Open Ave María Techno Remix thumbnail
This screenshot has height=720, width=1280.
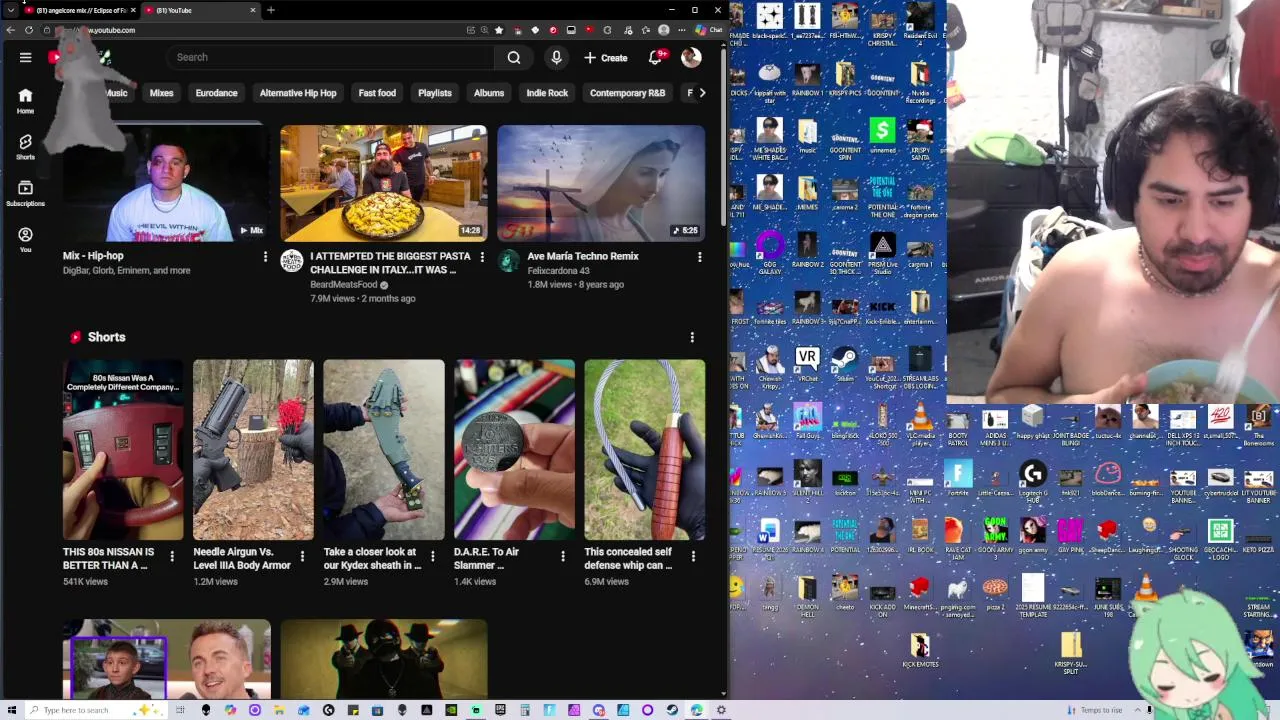(601, 184)
